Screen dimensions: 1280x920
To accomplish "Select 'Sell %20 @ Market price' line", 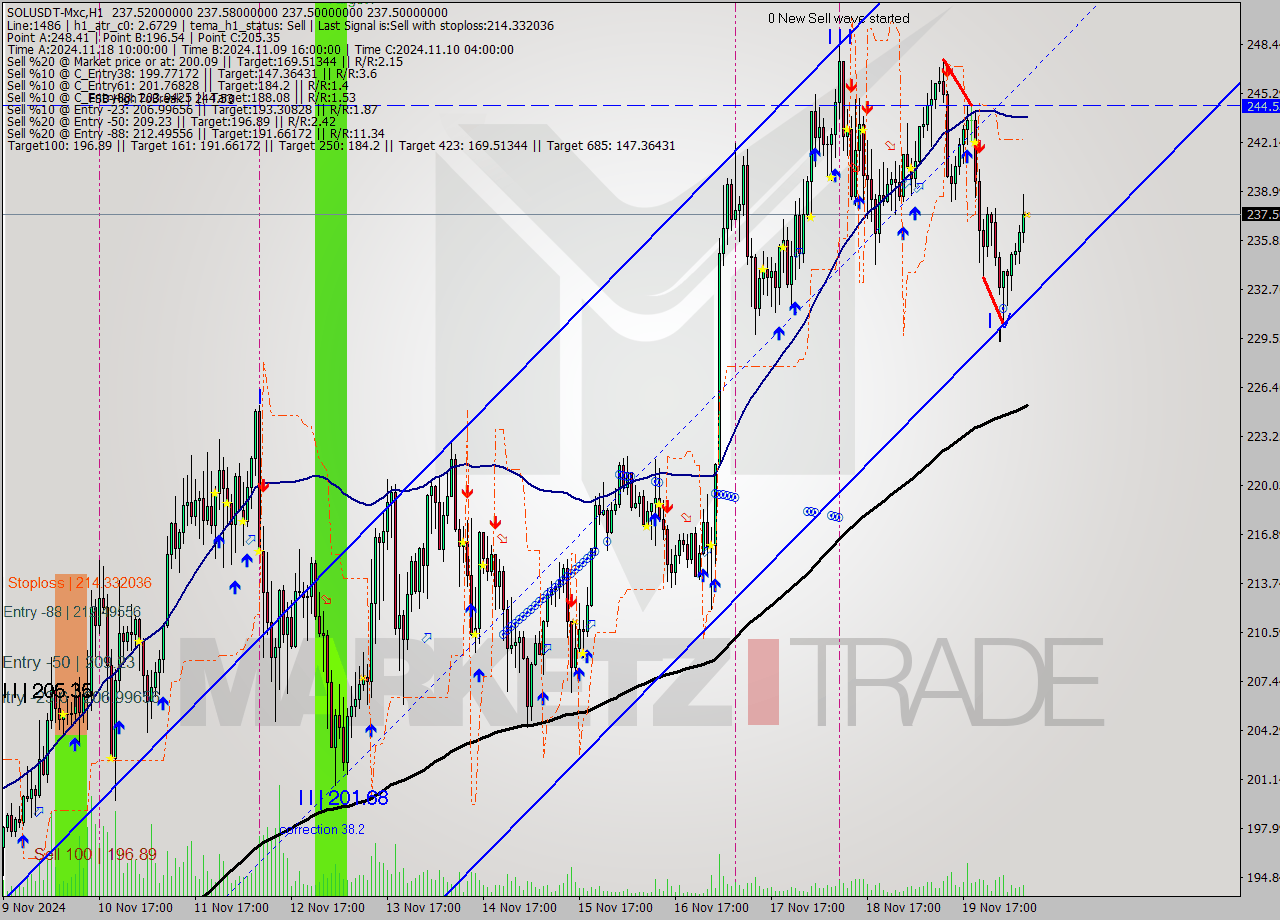I will pos(204,61).
